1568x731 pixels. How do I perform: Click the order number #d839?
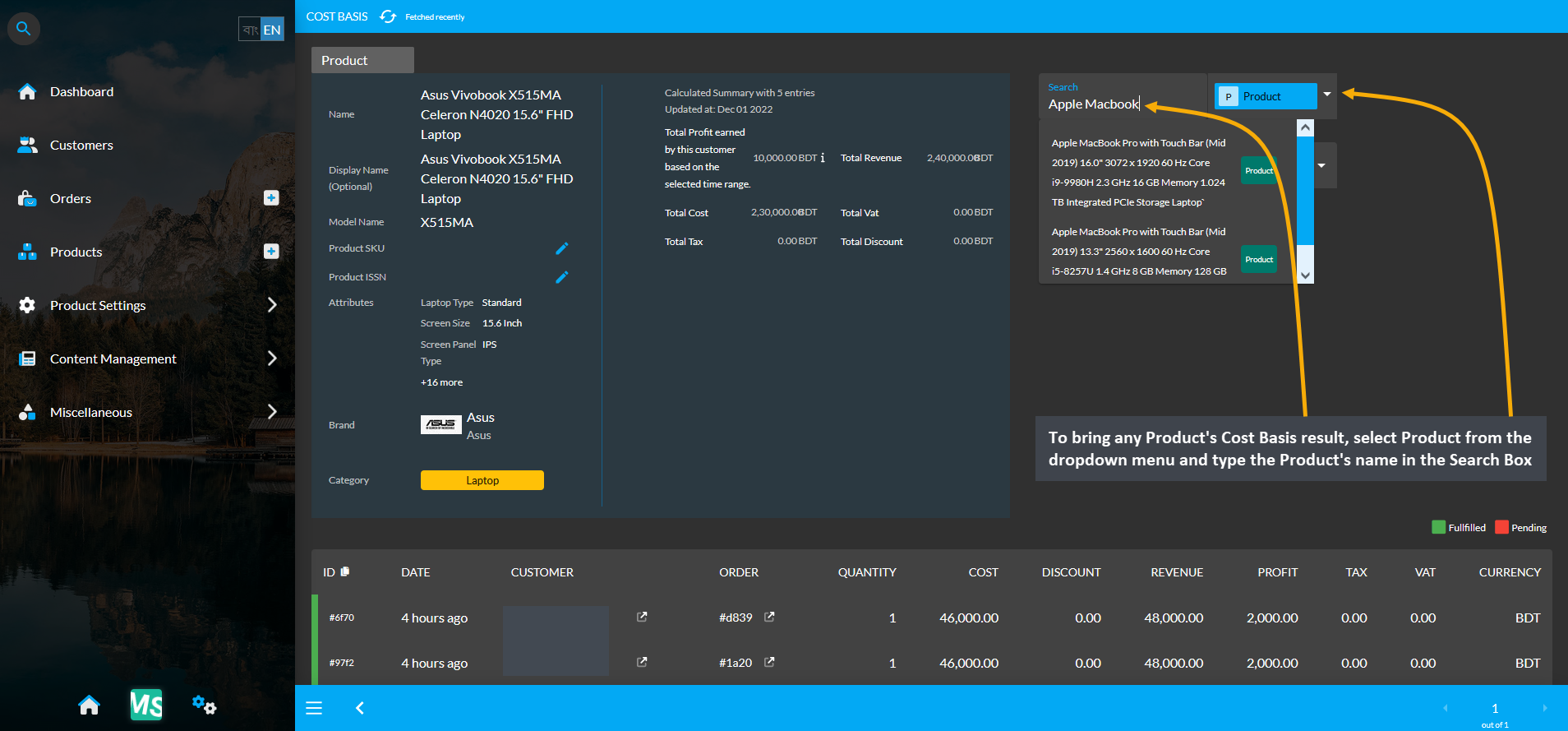point(736,618)
